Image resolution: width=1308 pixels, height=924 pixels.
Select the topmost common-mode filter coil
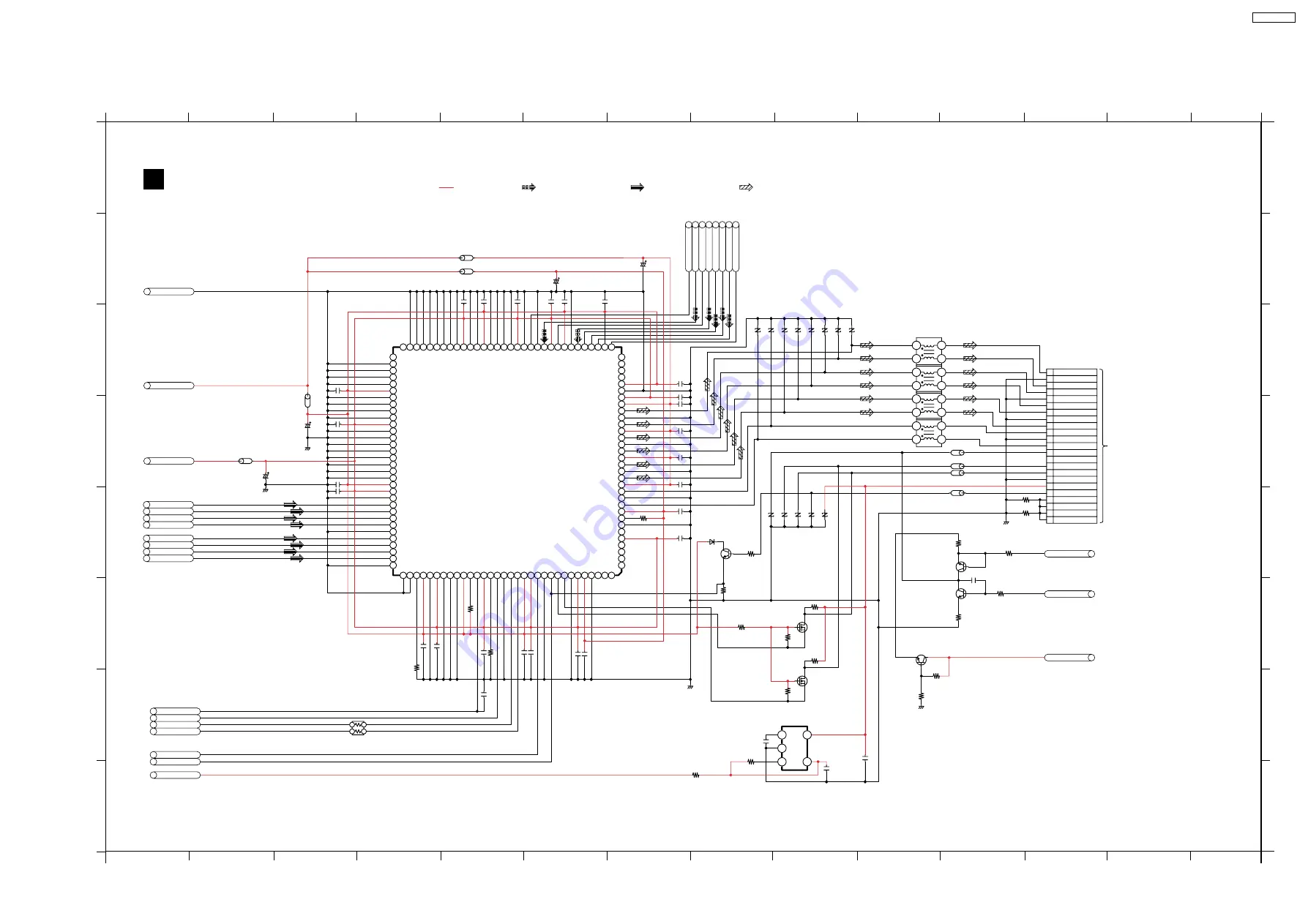(929, 352)
